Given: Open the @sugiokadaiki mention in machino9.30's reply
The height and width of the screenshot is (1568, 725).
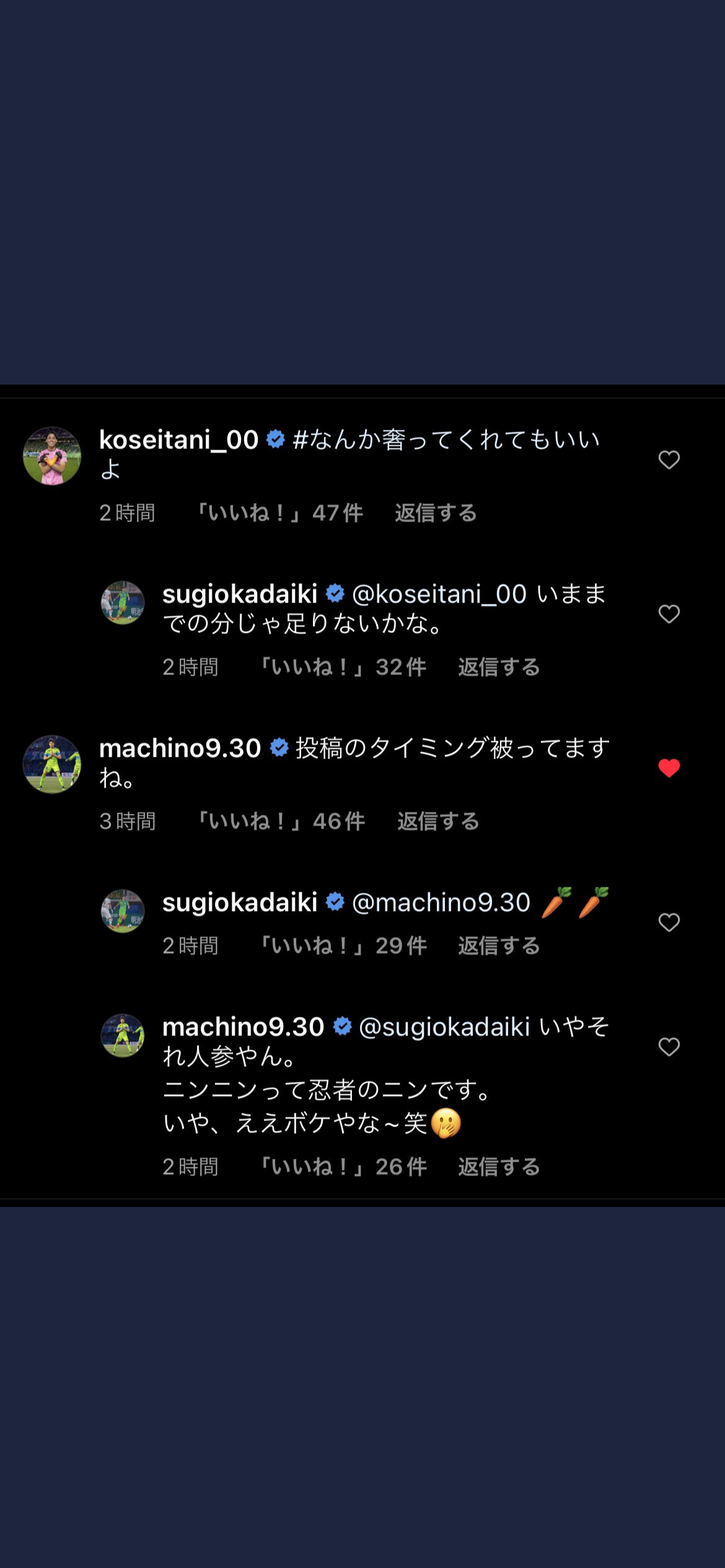Looking at the screenshot, I should (x=444, y=1027).
